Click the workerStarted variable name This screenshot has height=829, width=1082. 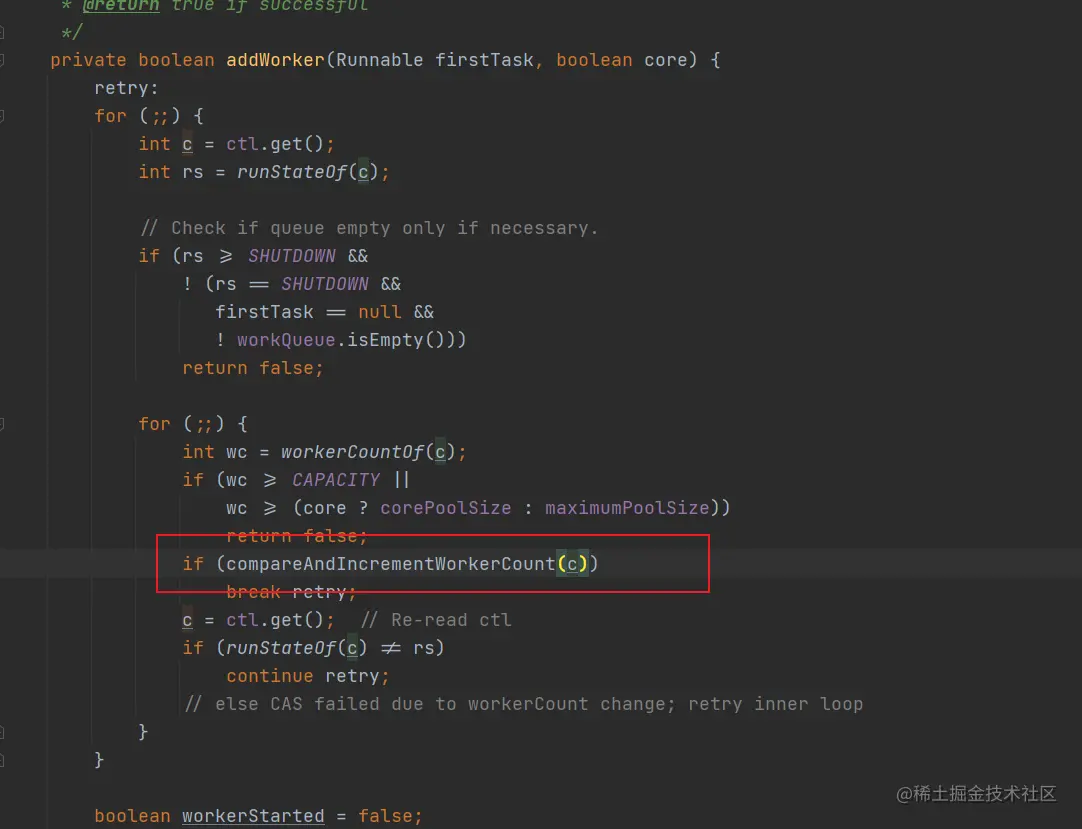click(x=253, y=816)
